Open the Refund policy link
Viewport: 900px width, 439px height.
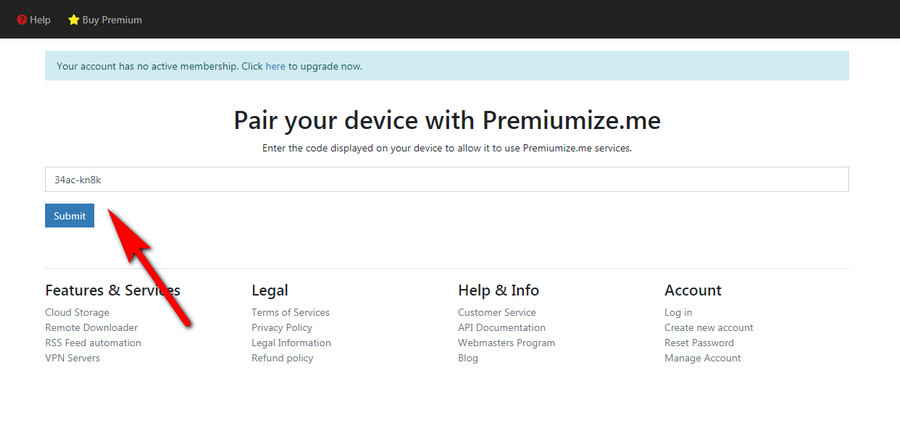(x=282, y=358)
